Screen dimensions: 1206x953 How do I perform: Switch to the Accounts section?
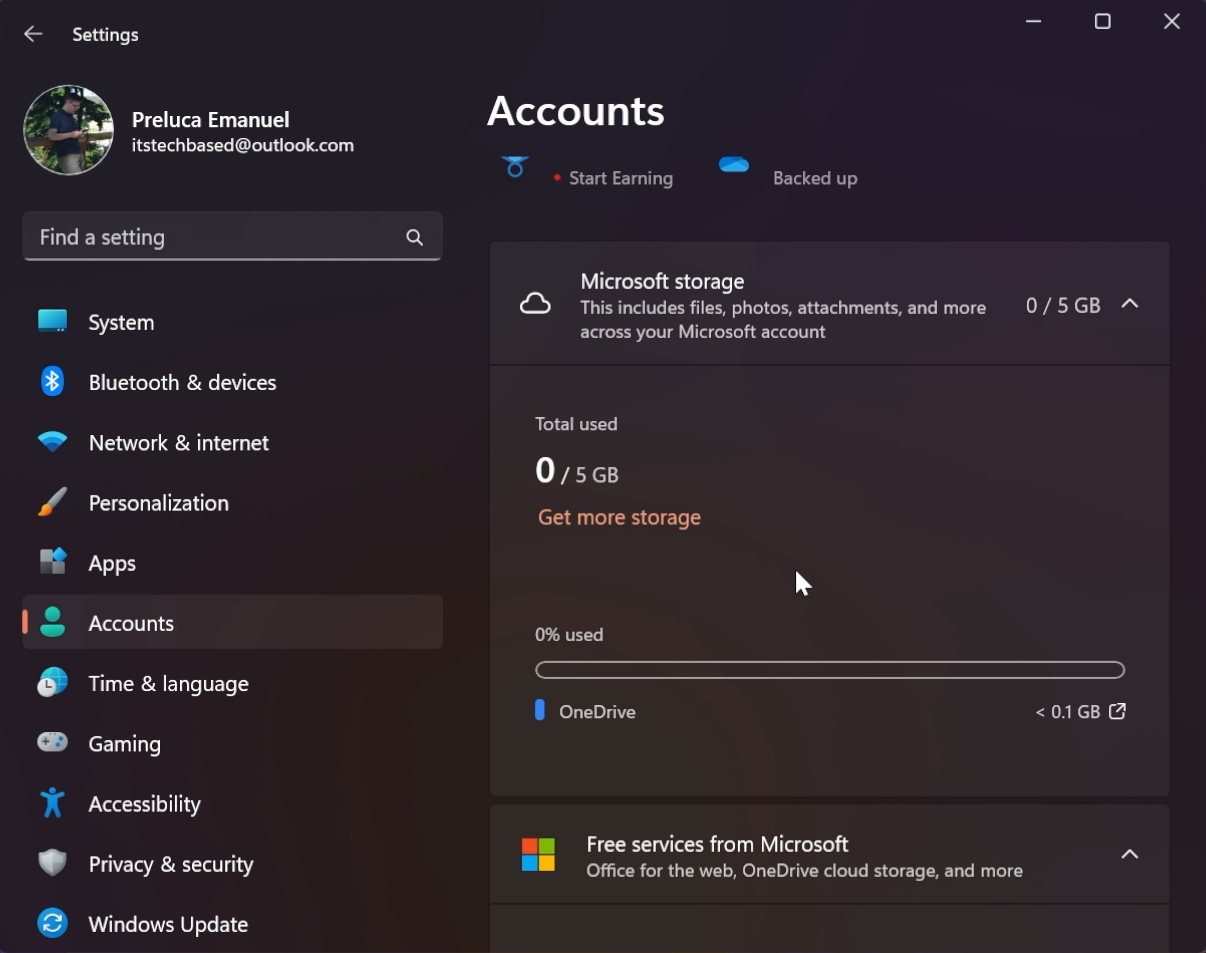pyautogui.click(x=131, y=622)
